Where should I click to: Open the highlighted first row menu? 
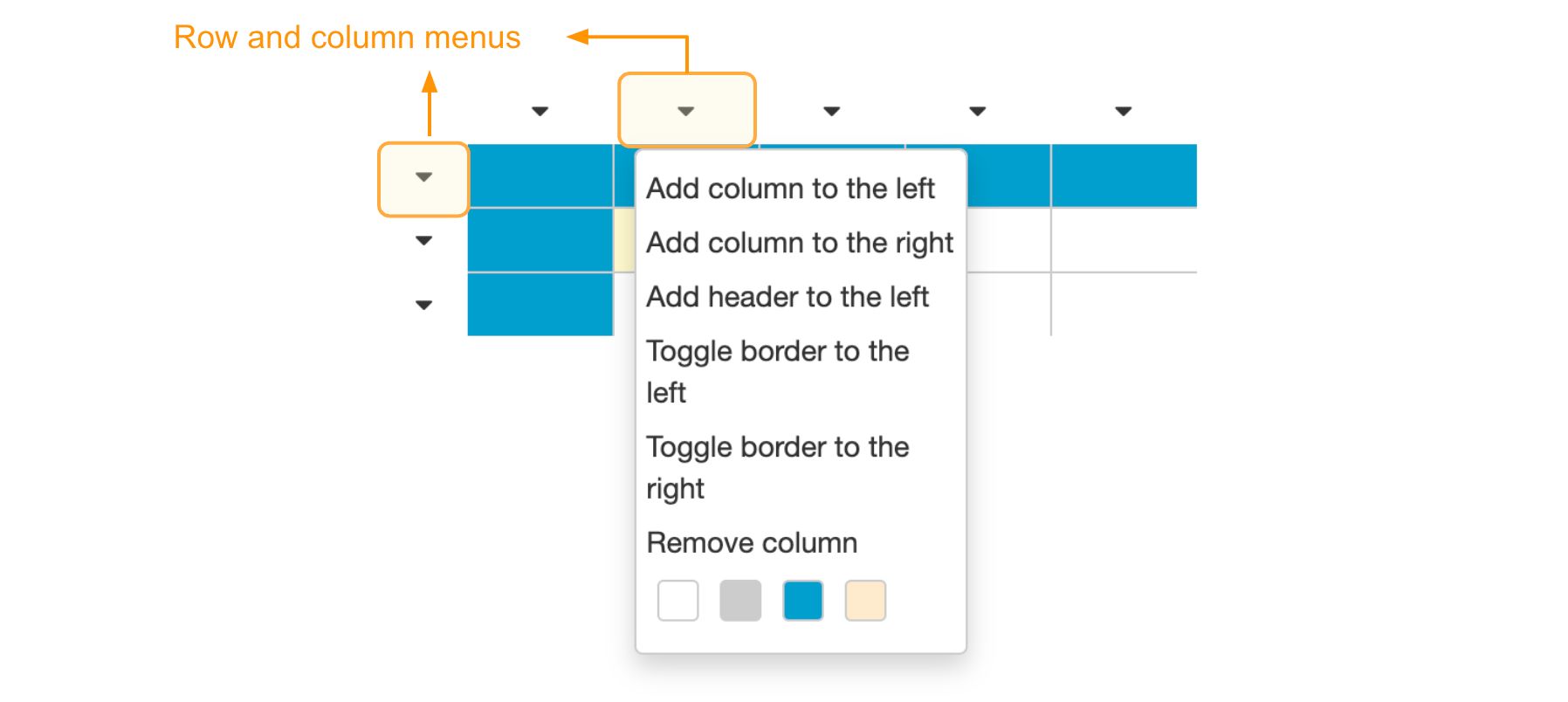(423, 175)
